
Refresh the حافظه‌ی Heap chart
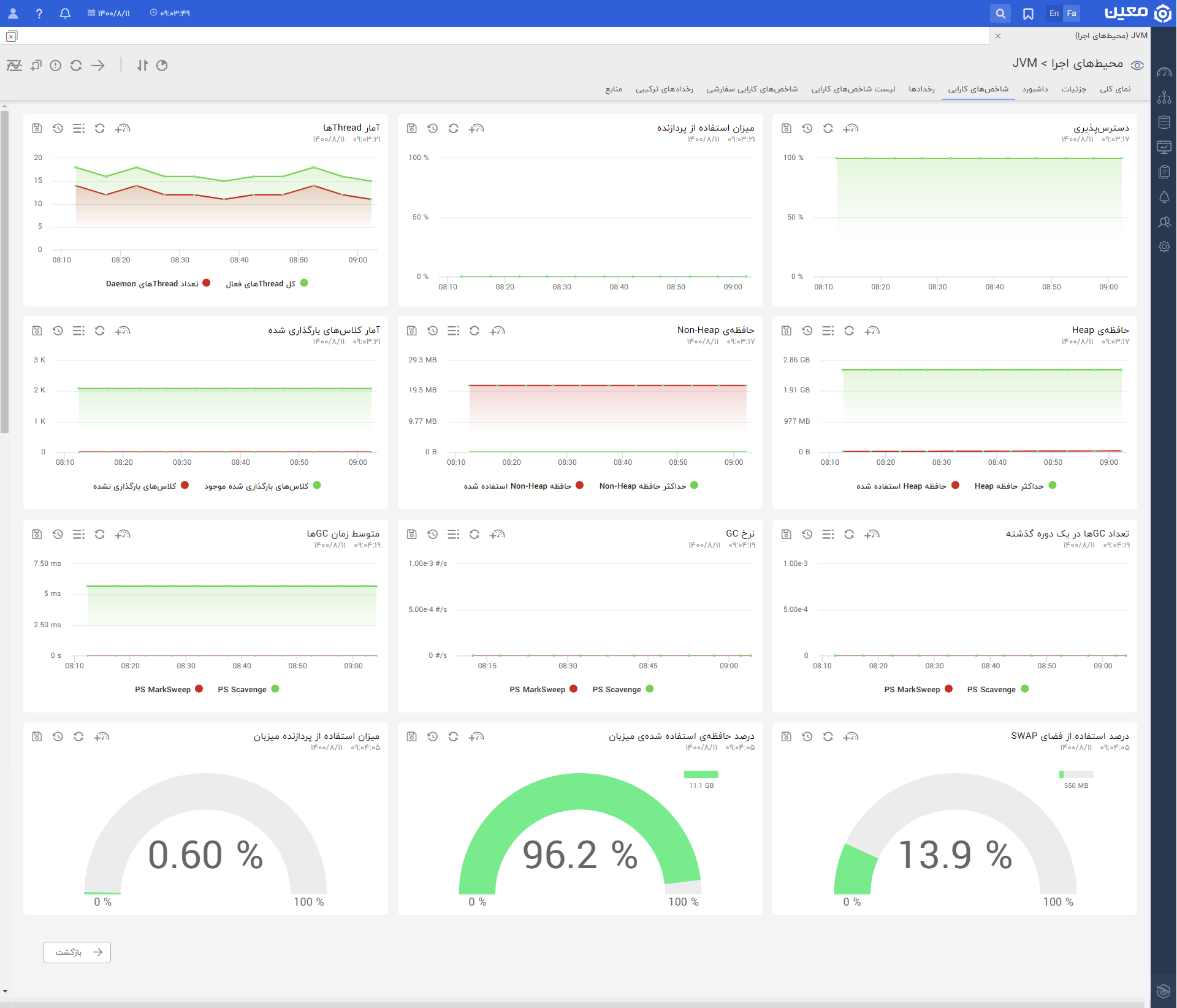coord(849,330)
